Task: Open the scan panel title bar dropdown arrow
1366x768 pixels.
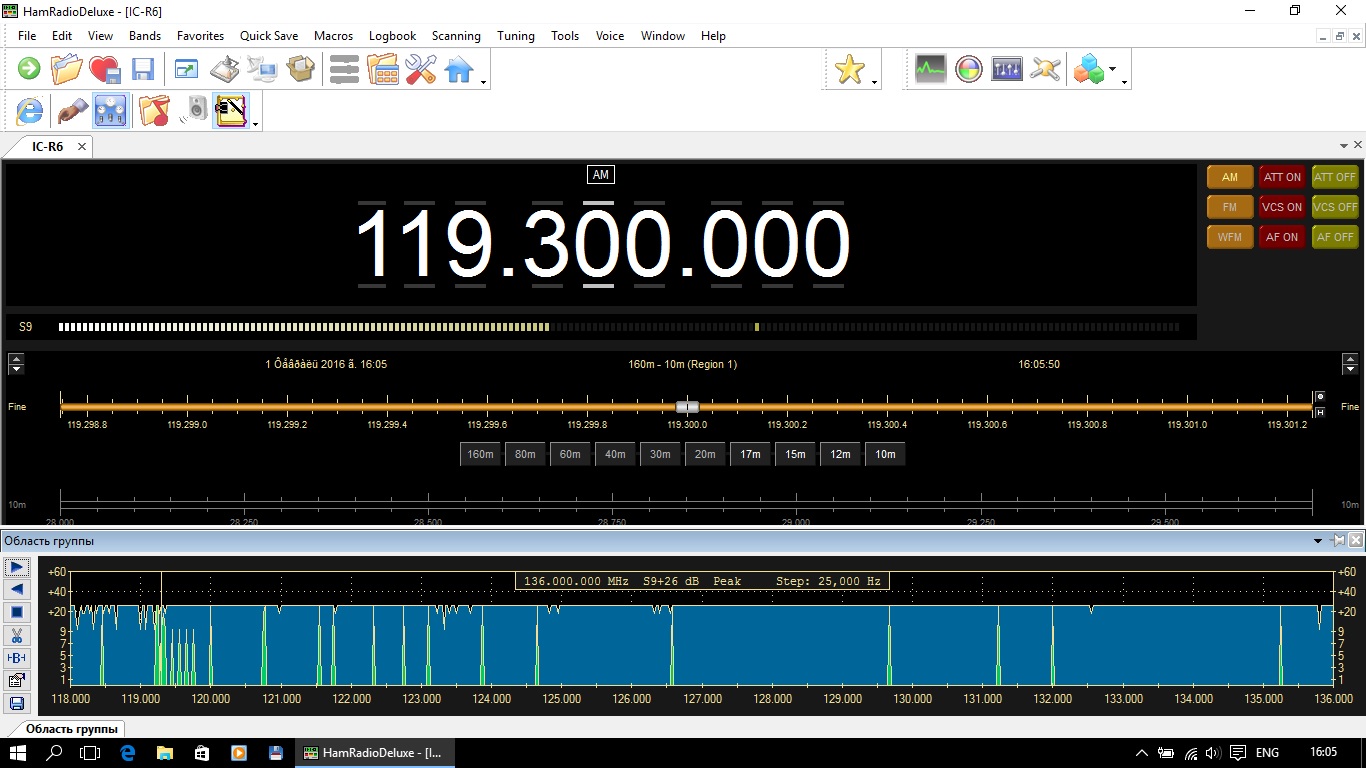Action: pyautogui.click(x=1319, y=541)
